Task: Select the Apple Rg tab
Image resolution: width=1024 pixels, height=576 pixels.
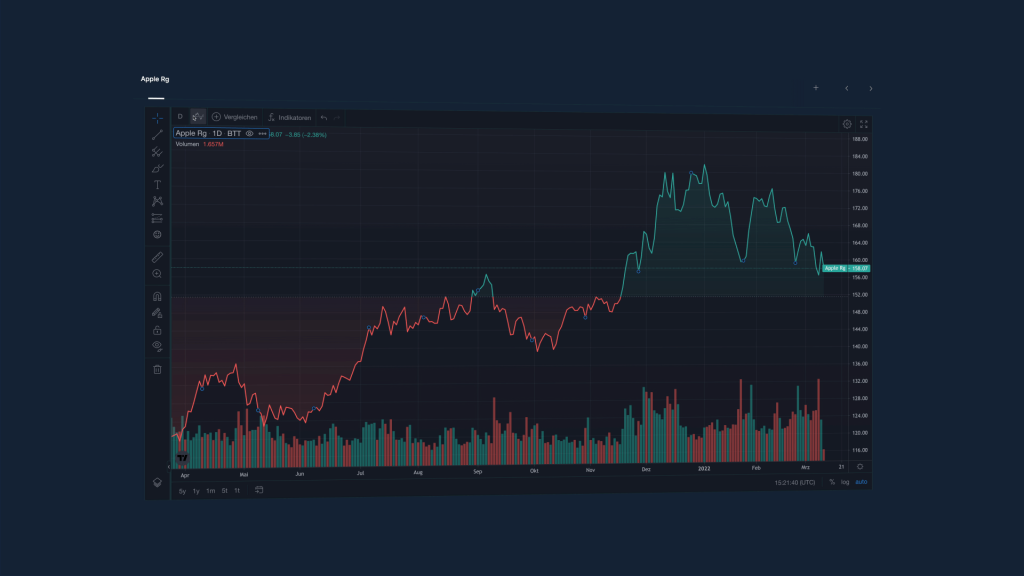Action: pyautogui.click(x=155, y=79)
